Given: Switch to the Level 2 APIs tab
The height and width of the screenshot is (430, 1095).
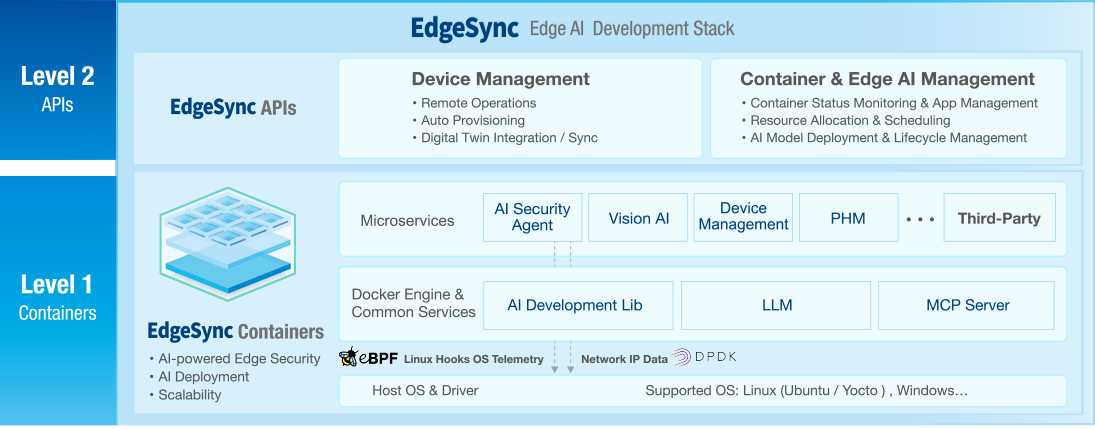Looking at the screenshot, I should coord(58,88).
